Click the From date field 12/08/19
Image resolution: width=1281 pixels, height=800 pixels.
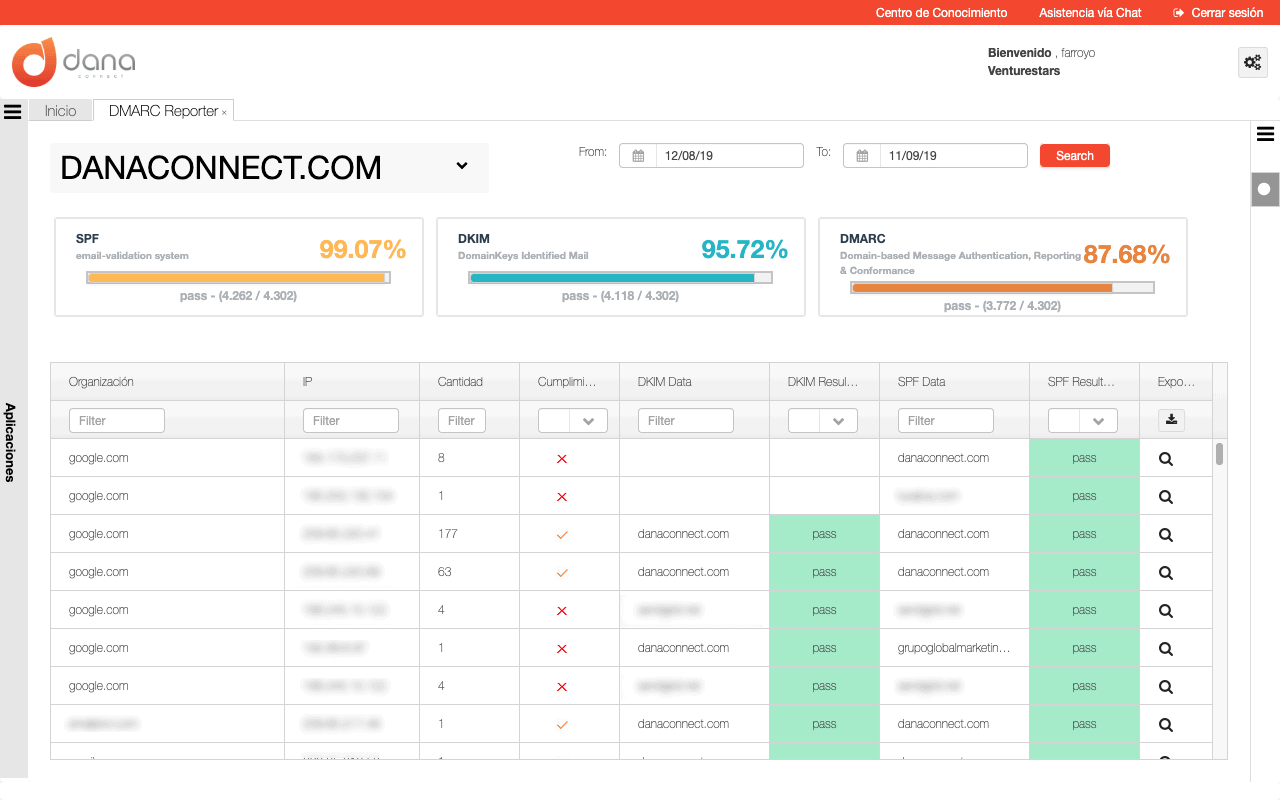click(729, 156)
